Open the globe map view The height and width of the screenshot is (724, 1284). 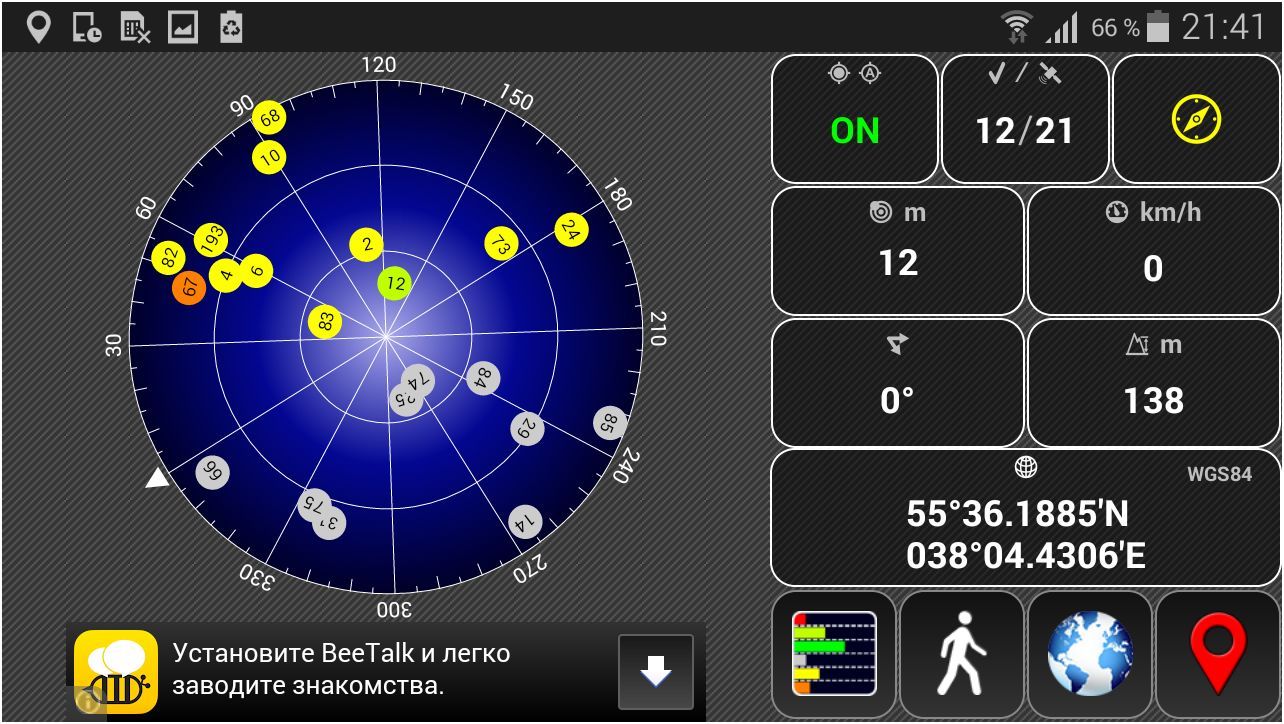pyautogui.click(x=1090, y=654)
